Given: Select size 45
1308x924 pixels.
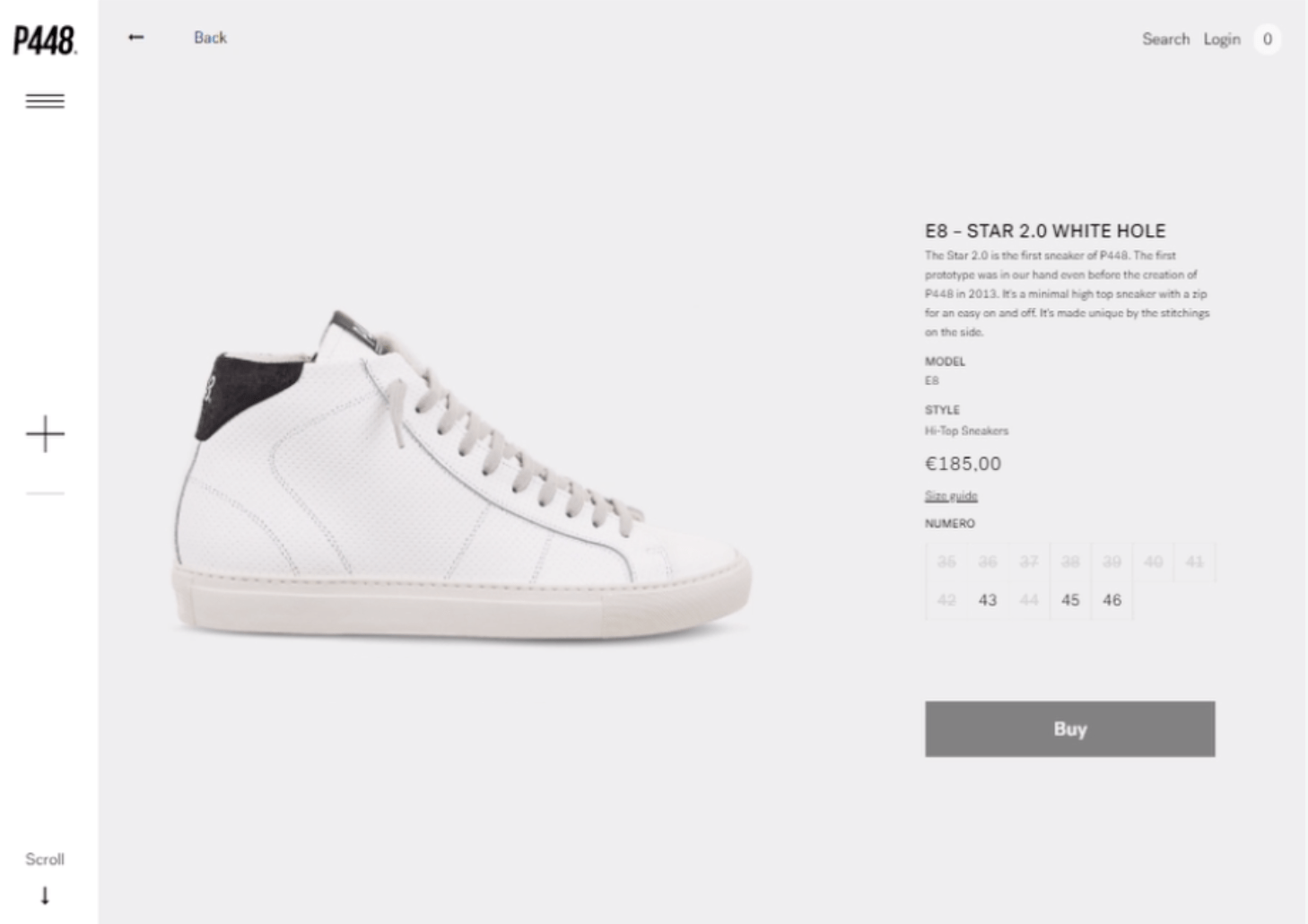Looking at the screenshot, I should pos(1070,600).
